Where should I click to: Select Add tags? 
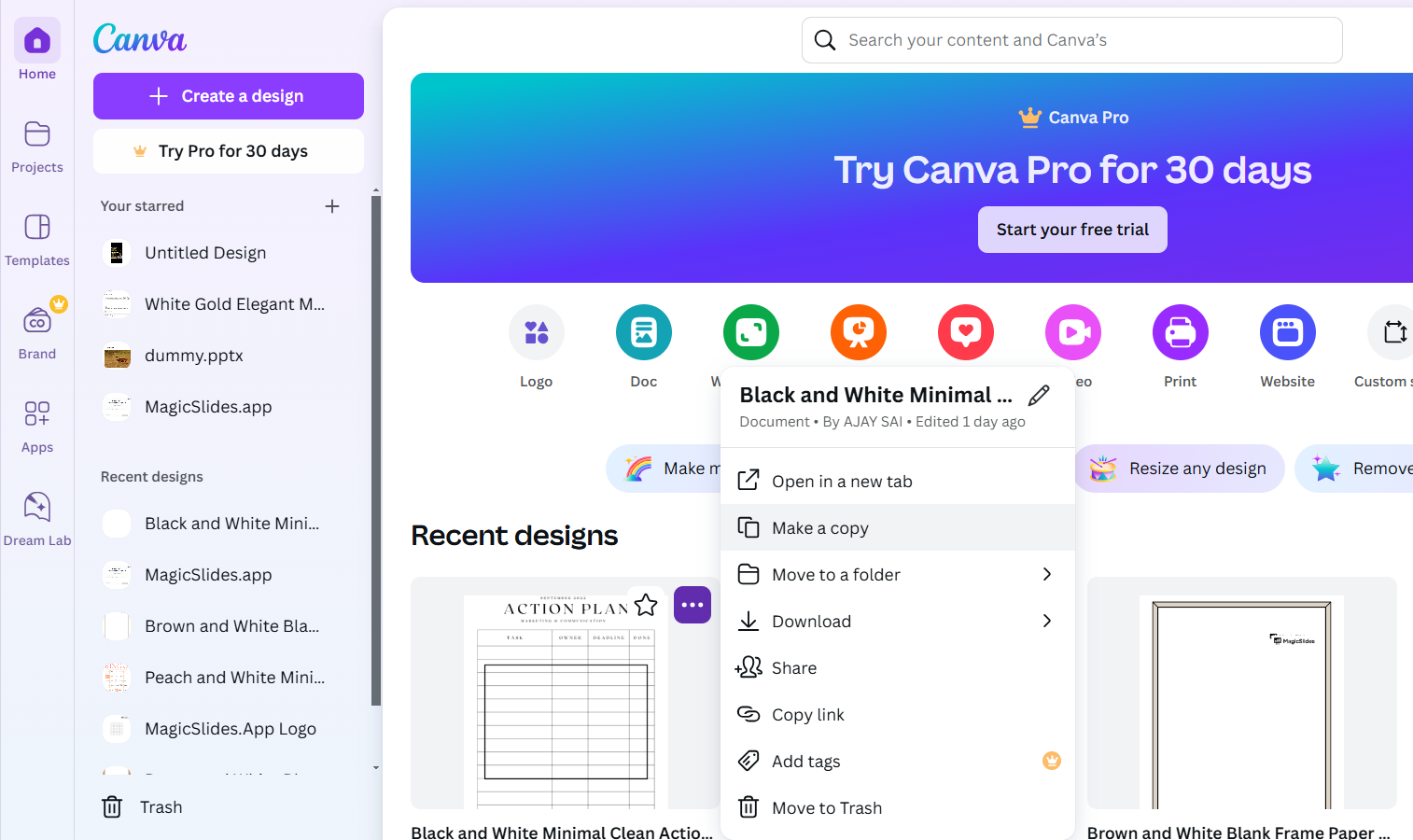[898, 762]
